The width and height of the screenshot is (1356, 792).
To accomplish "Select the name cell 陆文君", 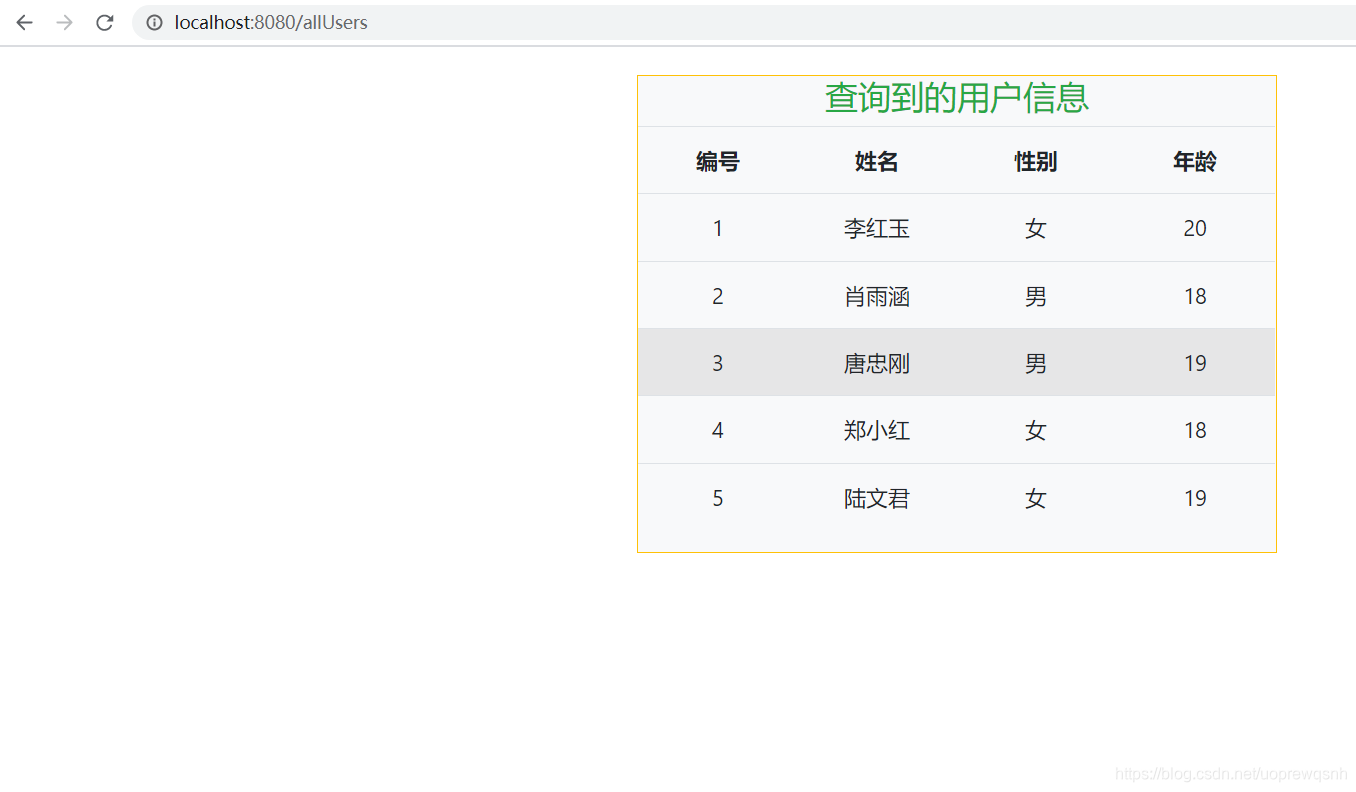I will (x=877, y=498).
